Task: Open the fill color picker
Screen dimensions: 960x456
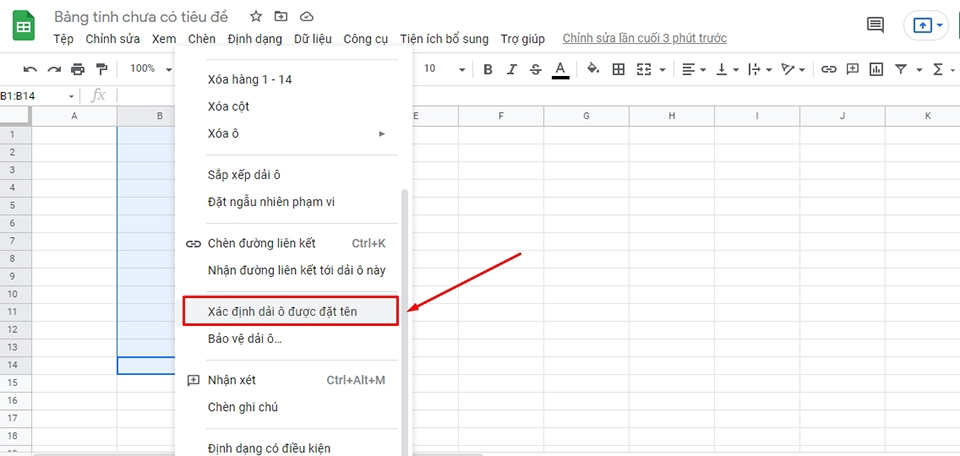Action: coord(593,69)
